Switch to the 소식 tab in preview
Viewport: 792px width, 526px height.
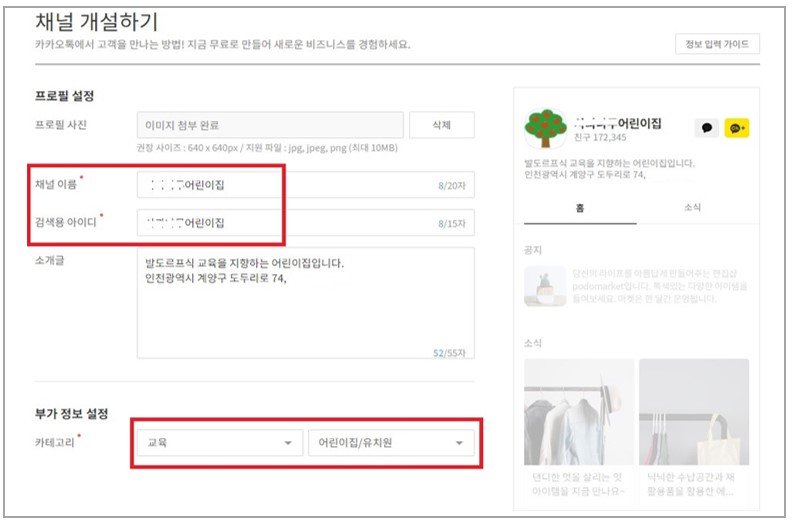692,207
